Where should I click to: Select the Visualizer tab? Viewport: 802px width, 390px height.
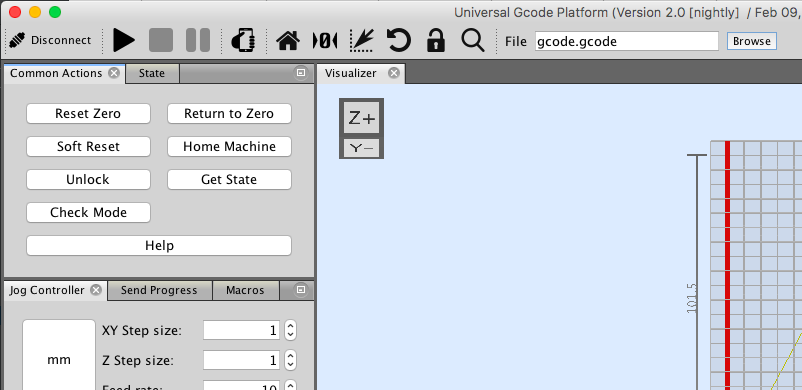coord(350,73)
